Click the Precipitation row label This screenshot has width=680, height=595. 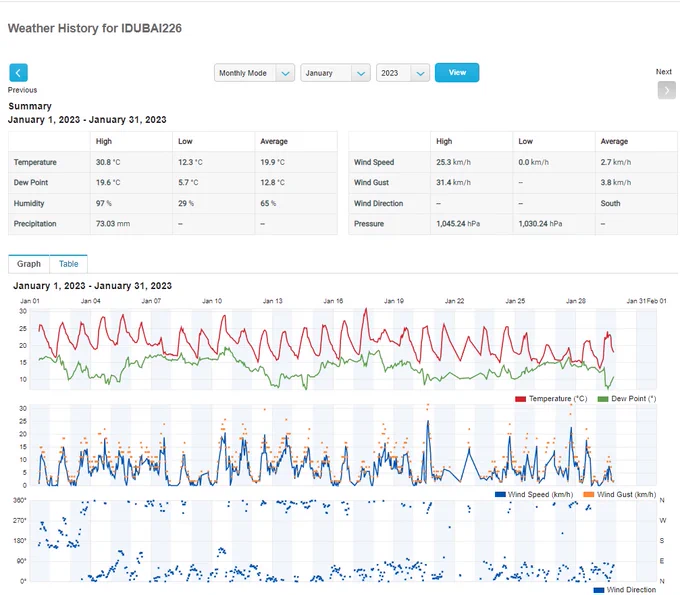35,224
